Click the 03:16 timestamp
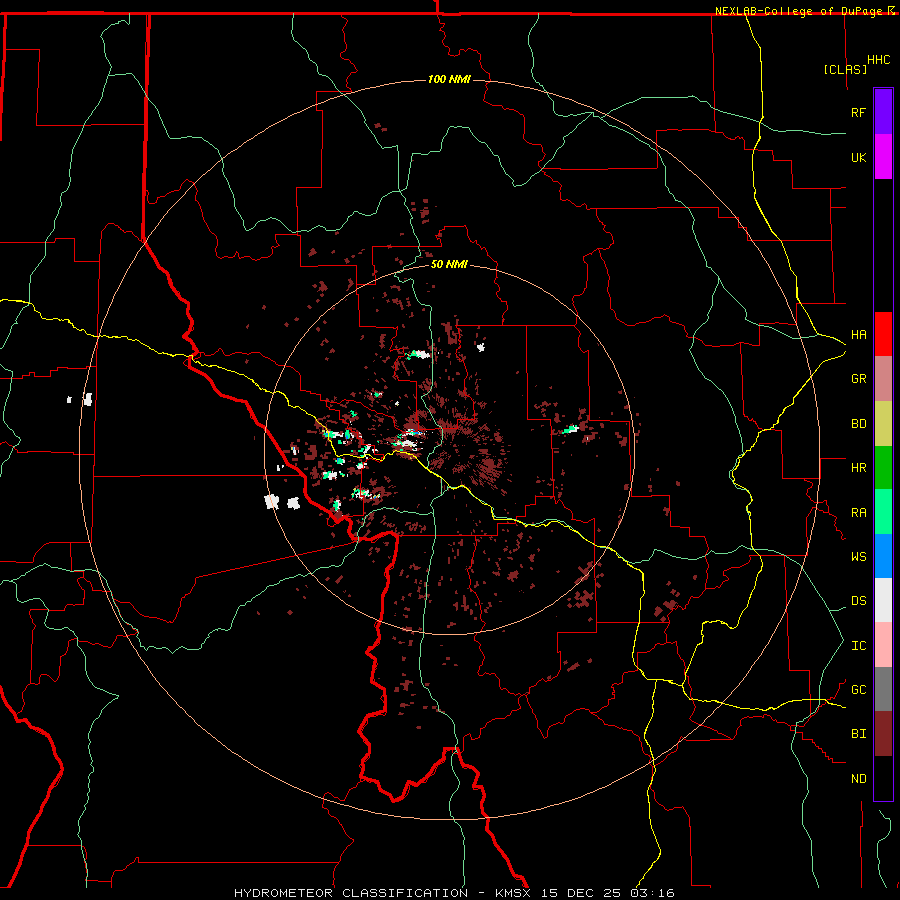The image size is (900, 900). tap(653, 893)
